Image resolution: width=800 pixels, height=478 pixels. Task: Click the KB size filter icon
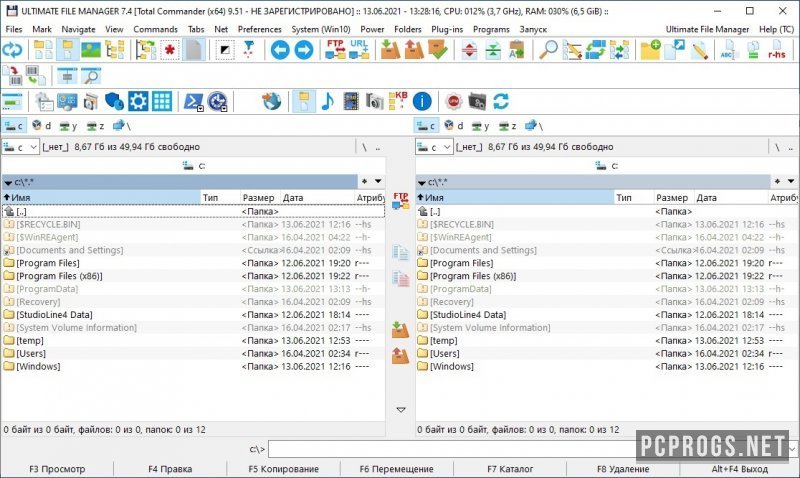[x=398, y=101]
